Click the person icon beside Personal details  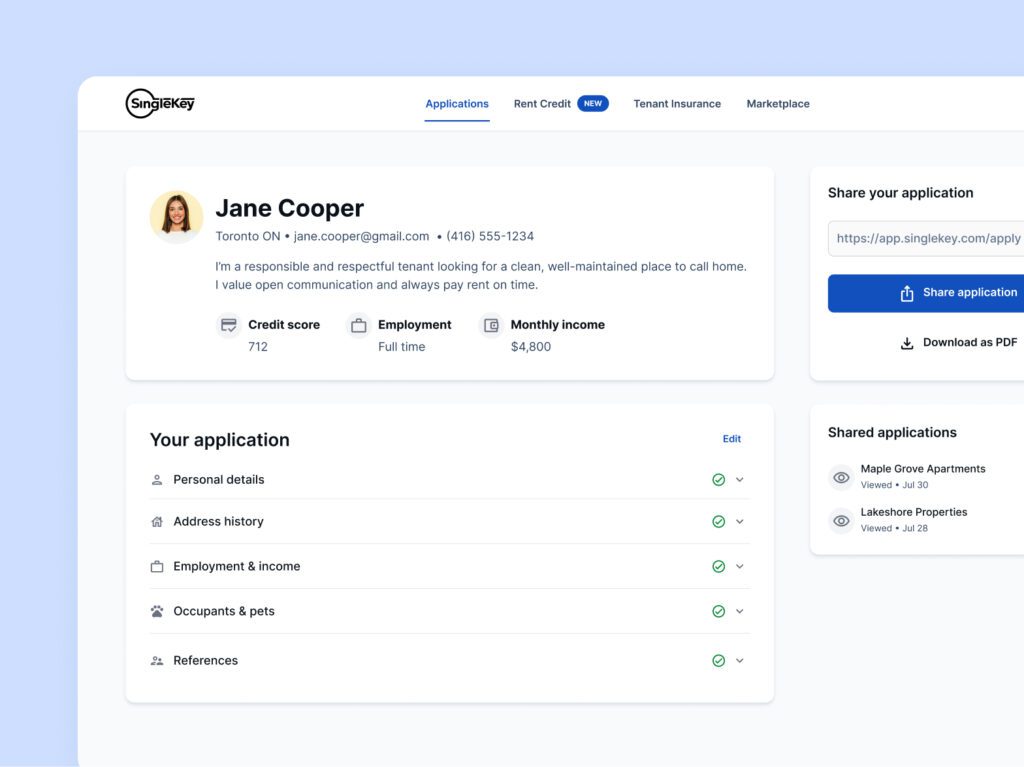pos(157,480)
